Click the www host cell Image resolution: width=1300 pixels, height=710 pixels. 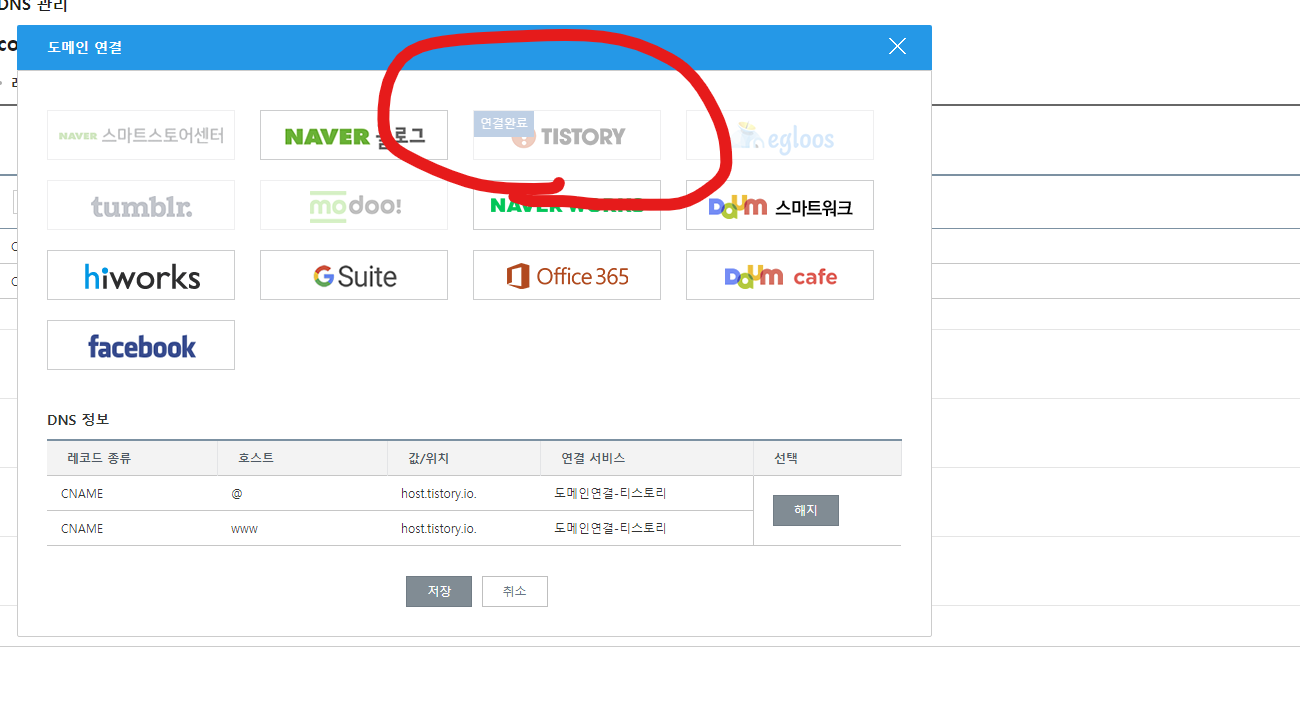[x=244, y=528]
